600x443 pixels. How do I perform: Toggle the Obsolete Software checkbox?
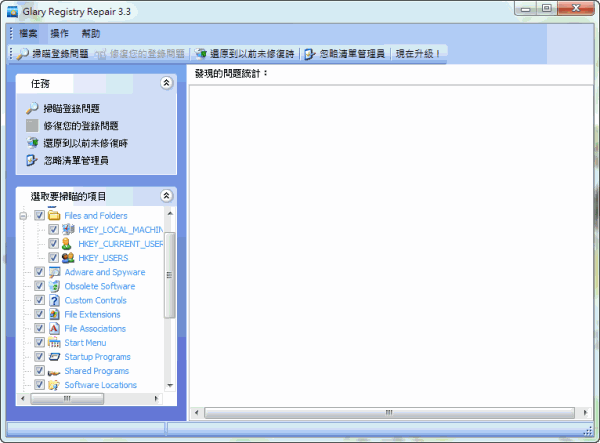click(x=39, y=286)
